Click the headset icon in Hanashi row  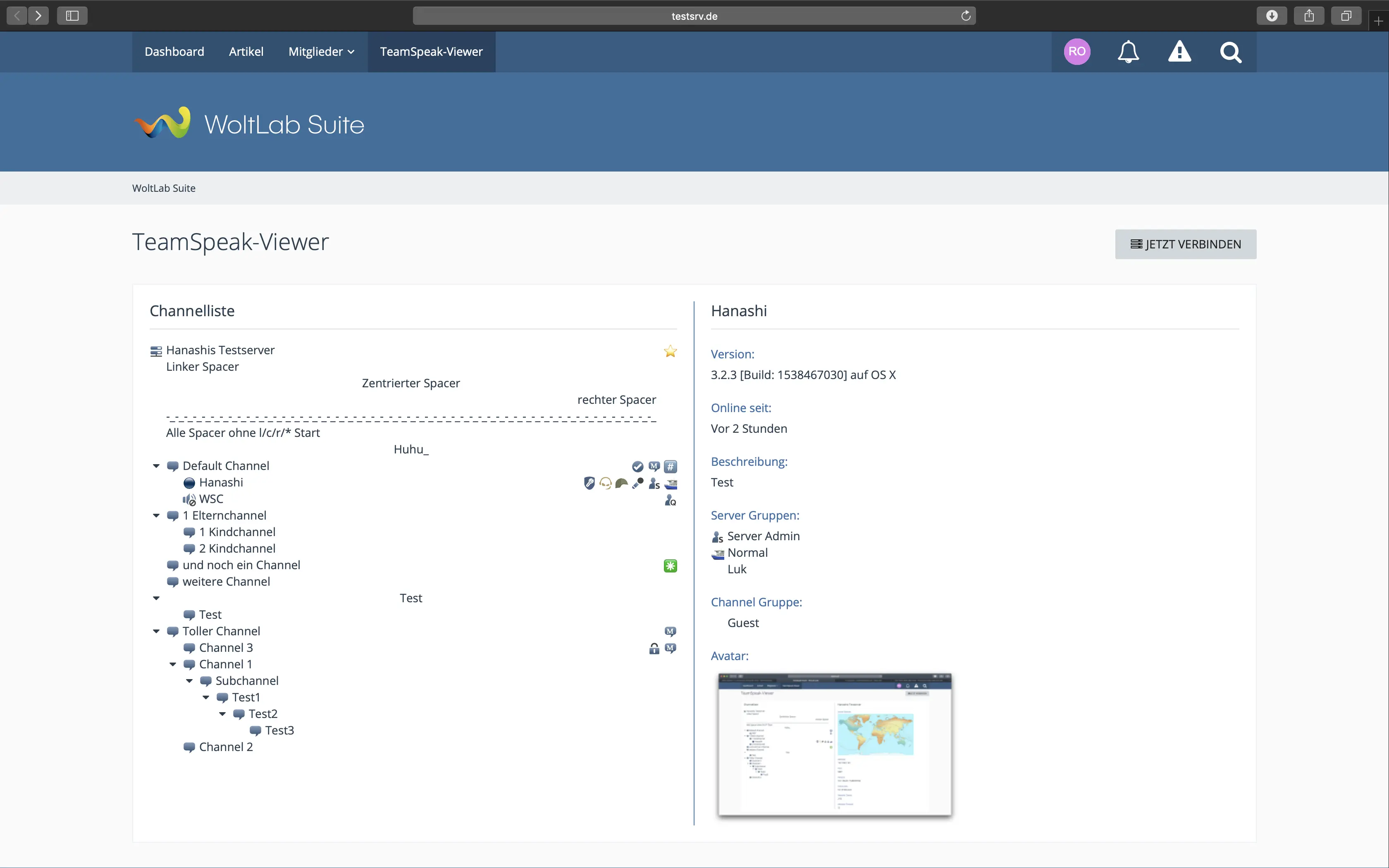pyautogui.click(x=605, y=483)
